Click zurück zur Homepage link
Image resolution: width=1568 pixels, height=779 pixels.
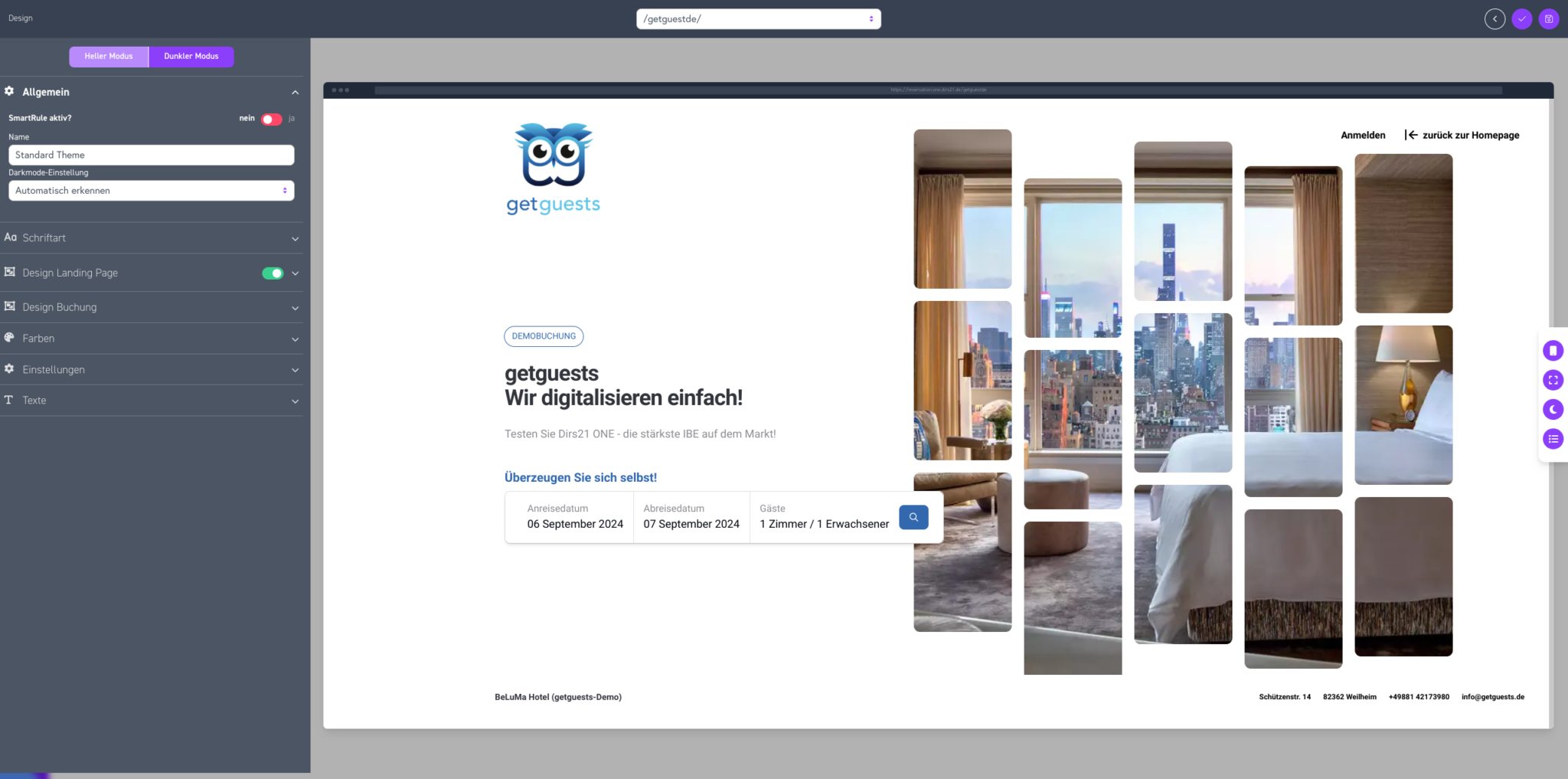(x=1462, y=136)
